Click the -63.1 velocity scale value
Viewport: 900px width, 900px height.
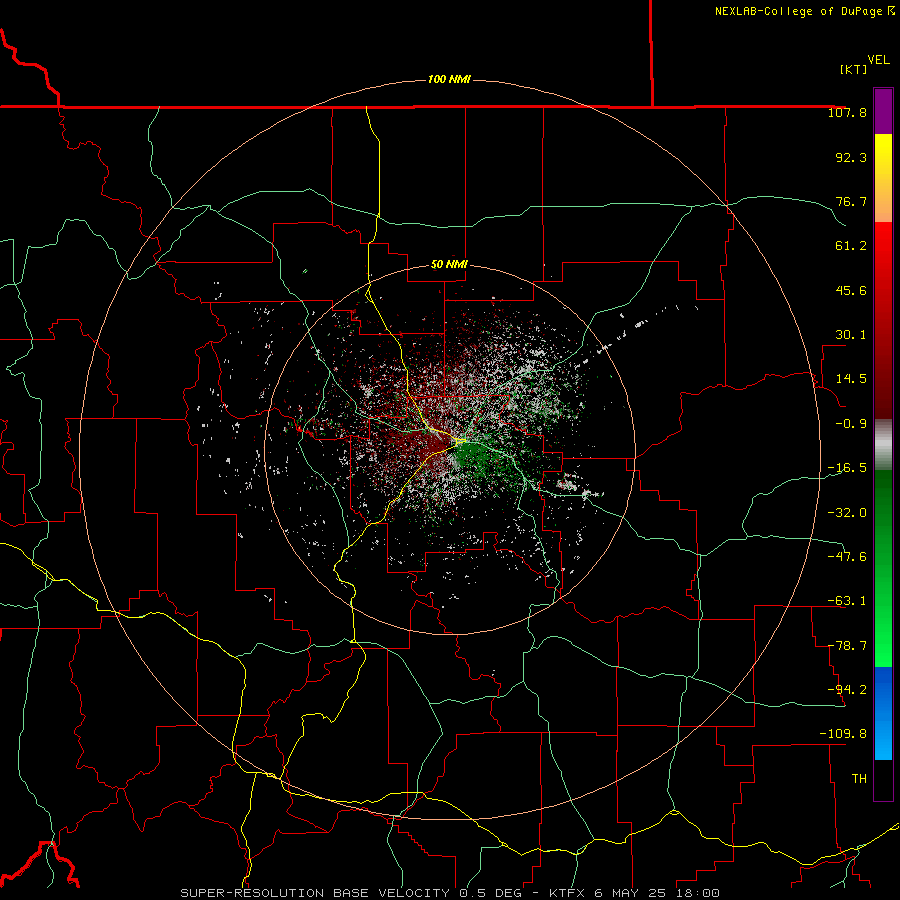point(847,601)
